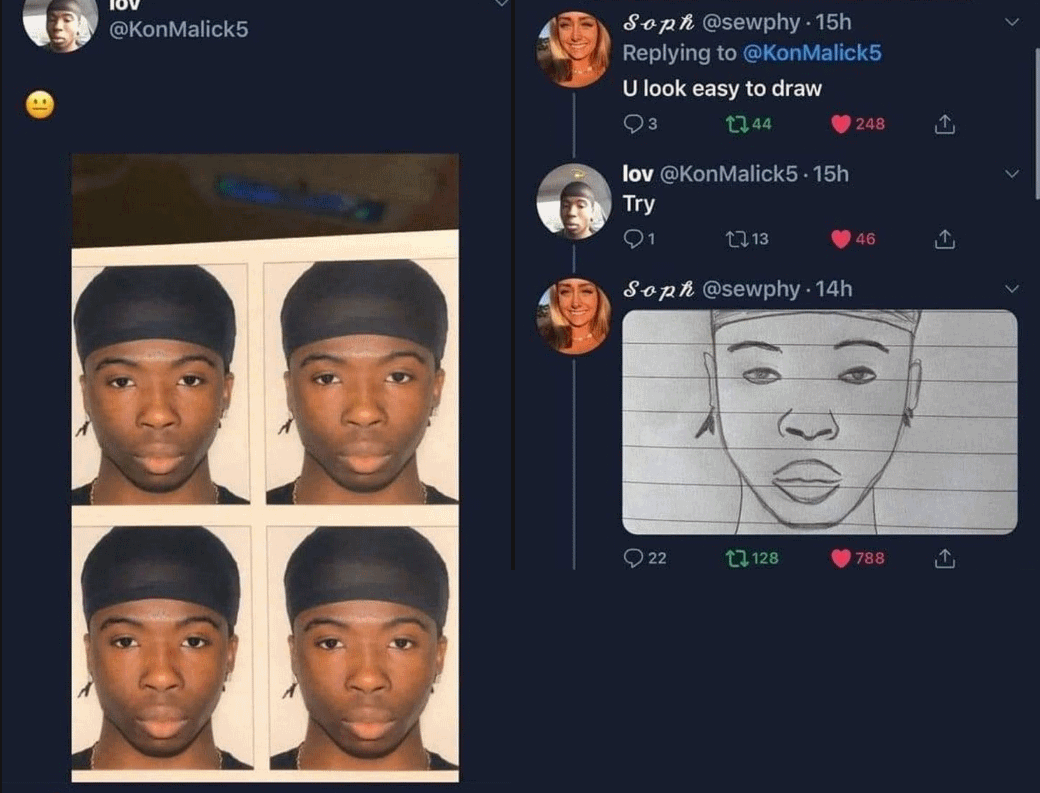The width and height of the screenshot is (1040, 793).
Task: Open options chevron on the 15h Soph tweet
Action: coord(1012,21)
